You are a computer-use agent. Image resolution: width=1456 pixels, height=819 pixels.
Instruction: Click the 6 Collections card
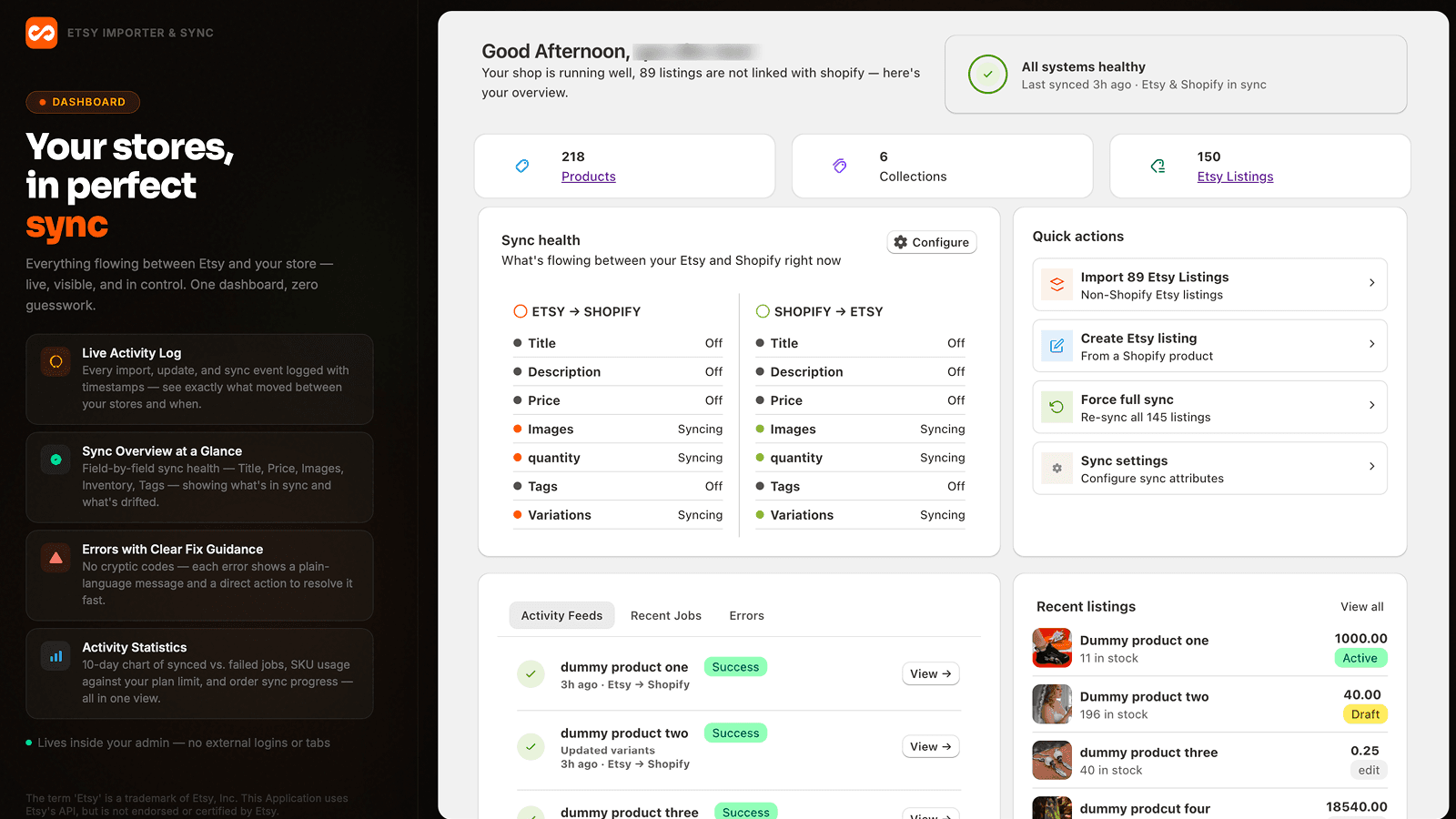942,167
